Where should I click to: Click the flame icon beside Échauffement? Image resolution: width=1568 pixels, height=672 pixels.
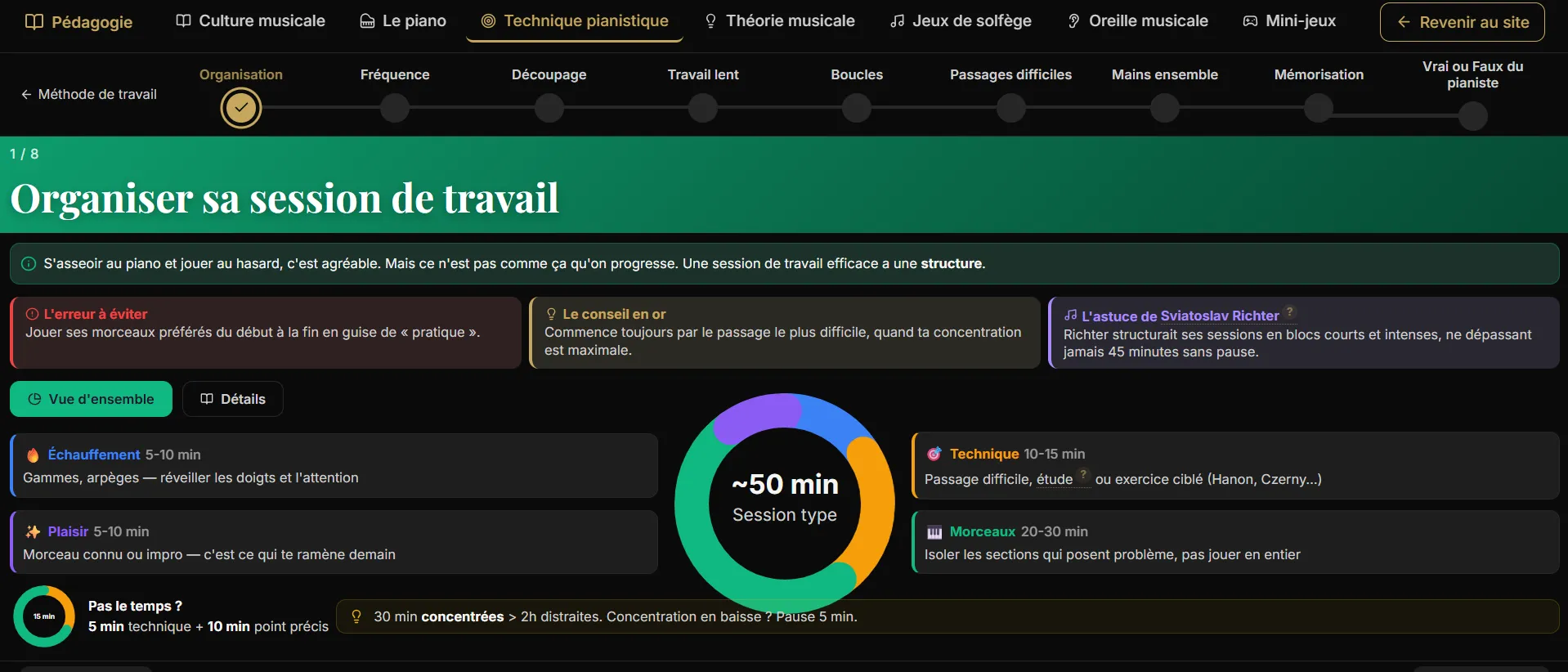tap(33, 455)
